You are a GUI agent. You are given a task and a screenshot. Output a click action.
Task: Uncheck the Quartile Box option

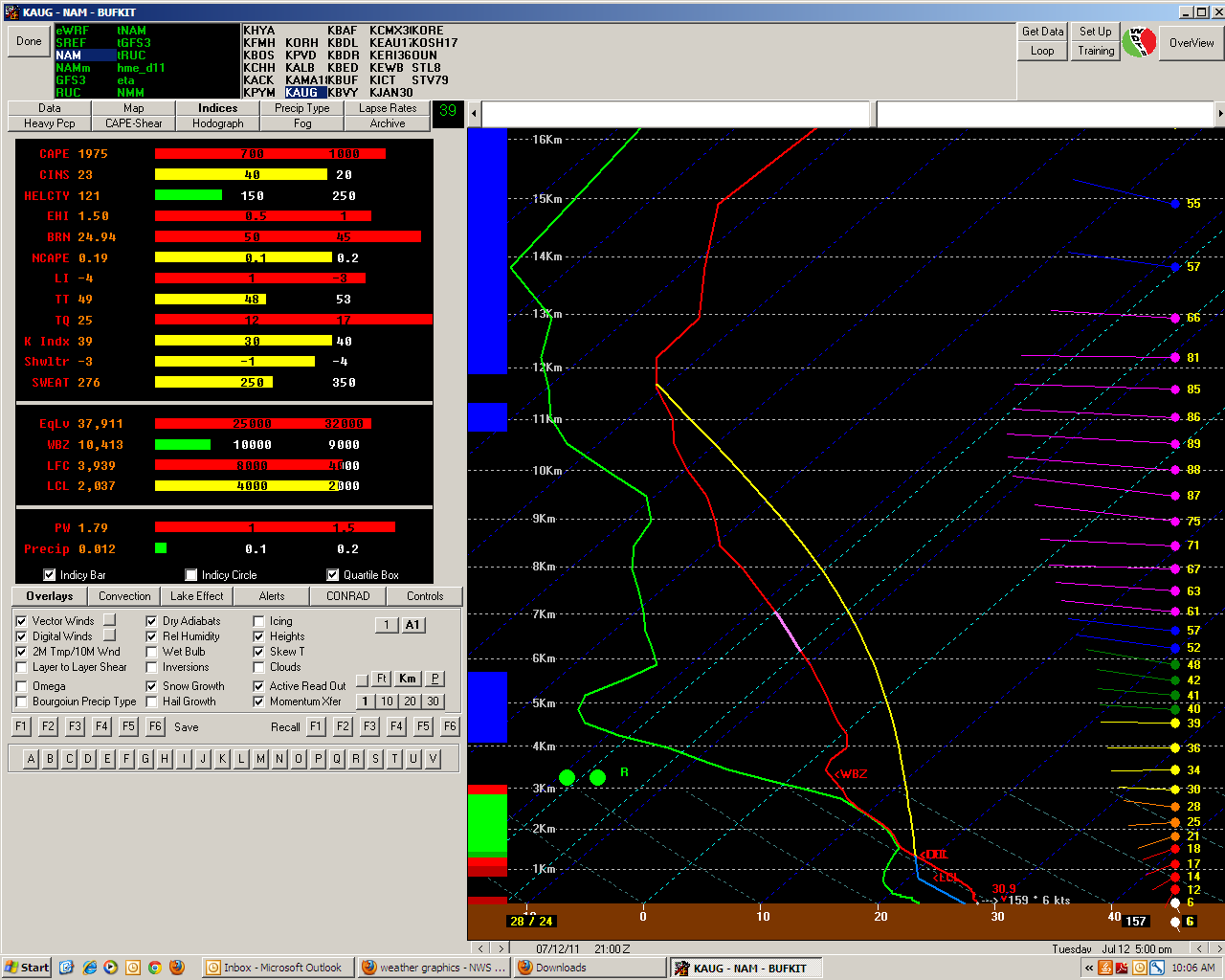click(333, 575)
